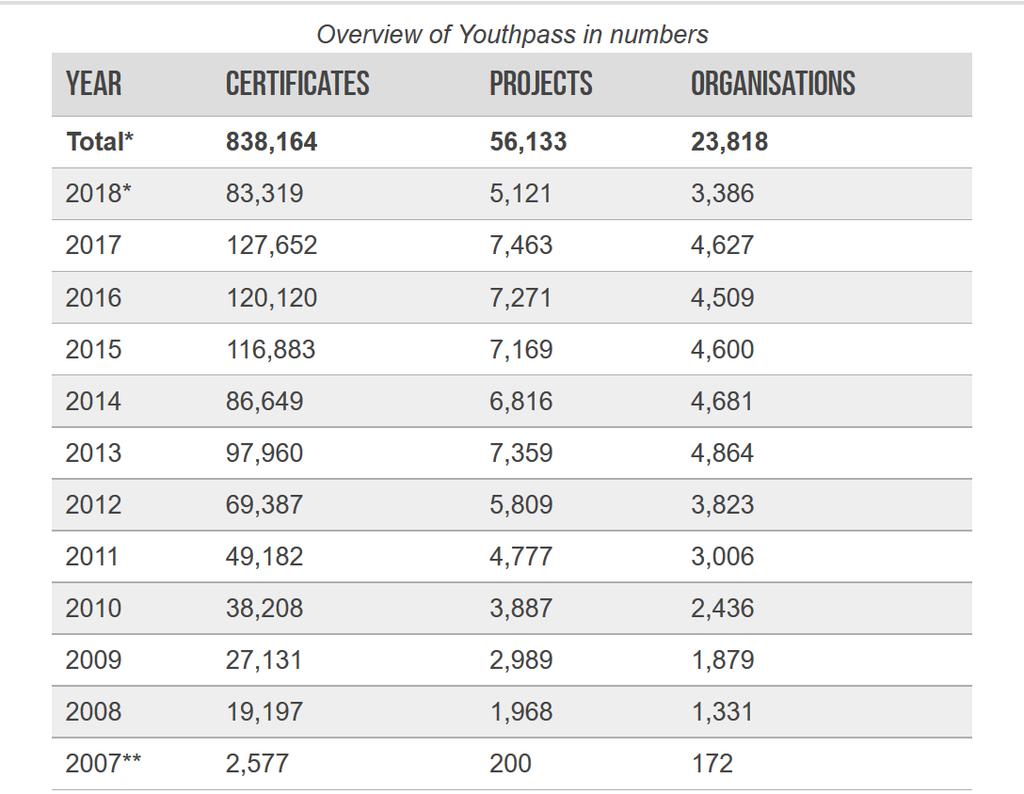Select certificates value 49,182

(264, 556)
